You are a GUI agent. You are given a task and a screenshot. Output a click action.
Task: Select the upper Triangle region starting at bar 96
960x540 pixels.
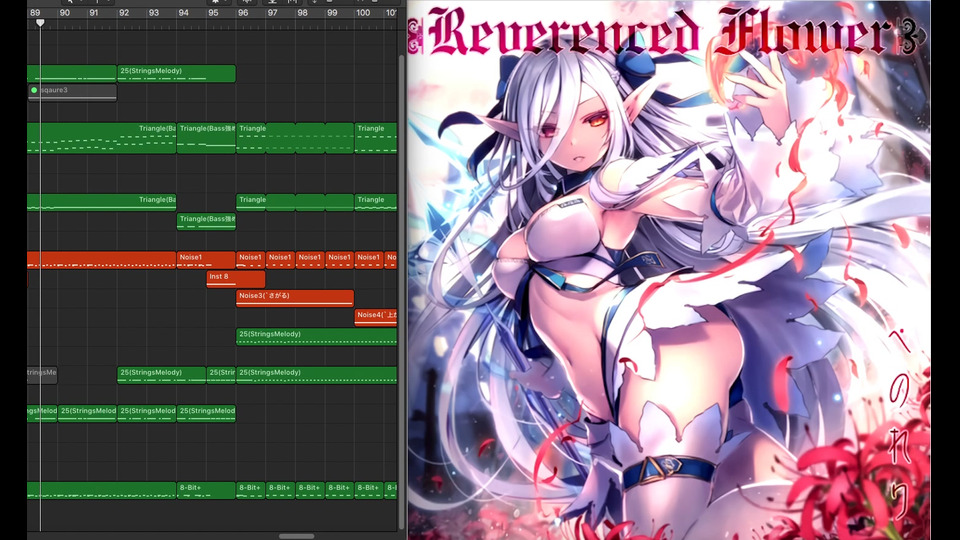250,138
